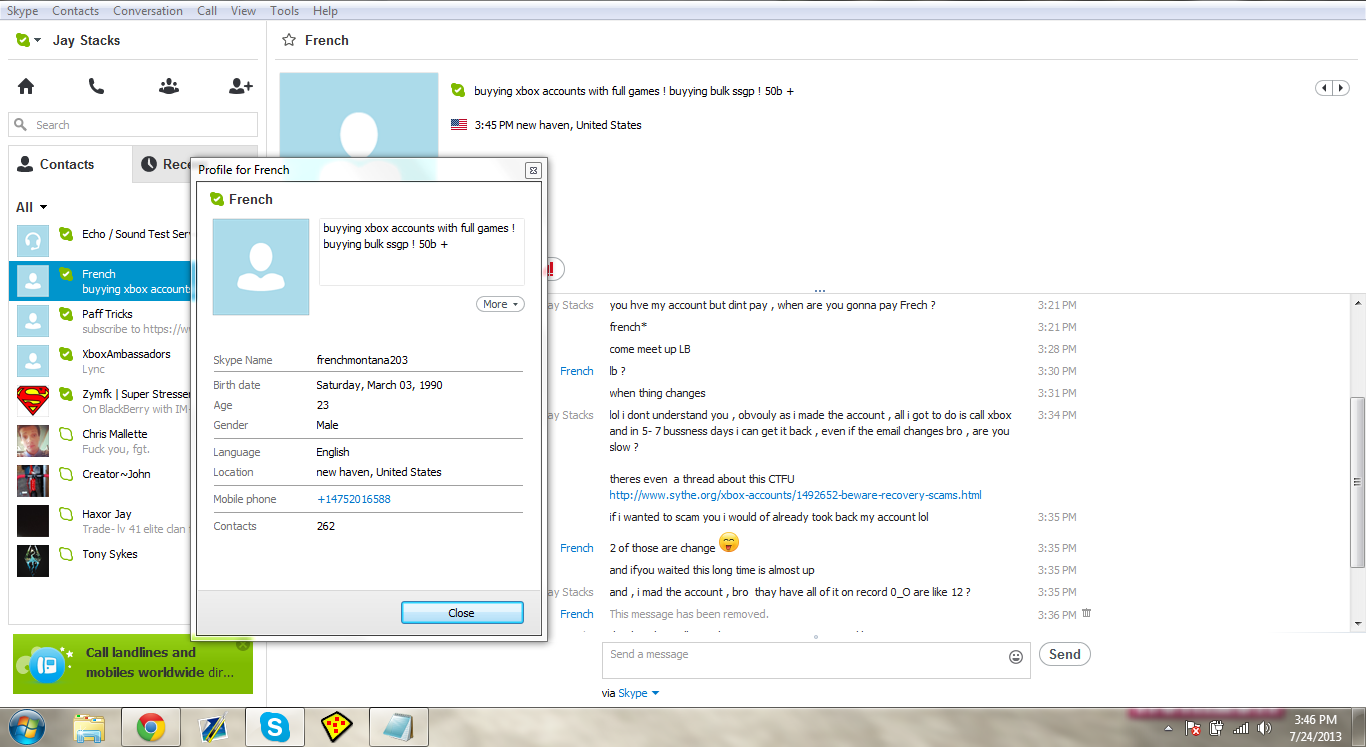1366x747 pixels.
Task: Click the network signal tray icon
Action: (1241, 728)
